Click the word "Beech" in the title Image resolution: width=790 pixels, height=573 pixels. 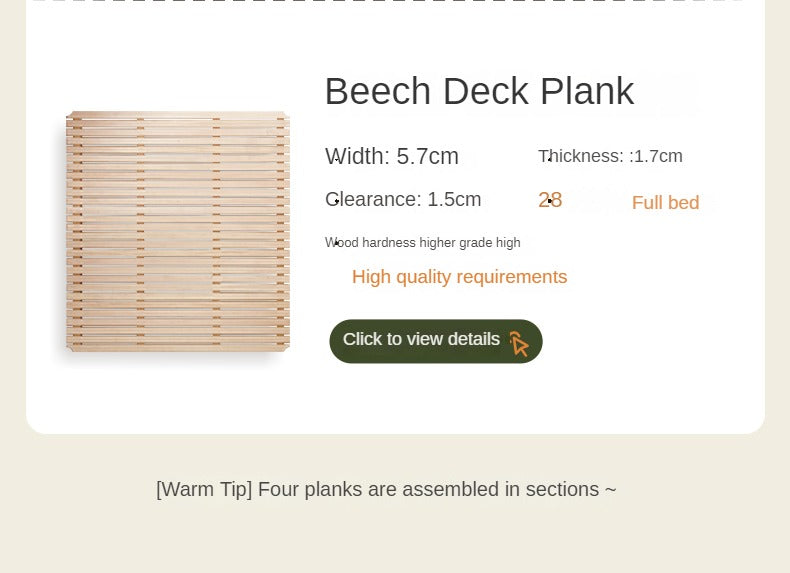[x=379, y=91]
